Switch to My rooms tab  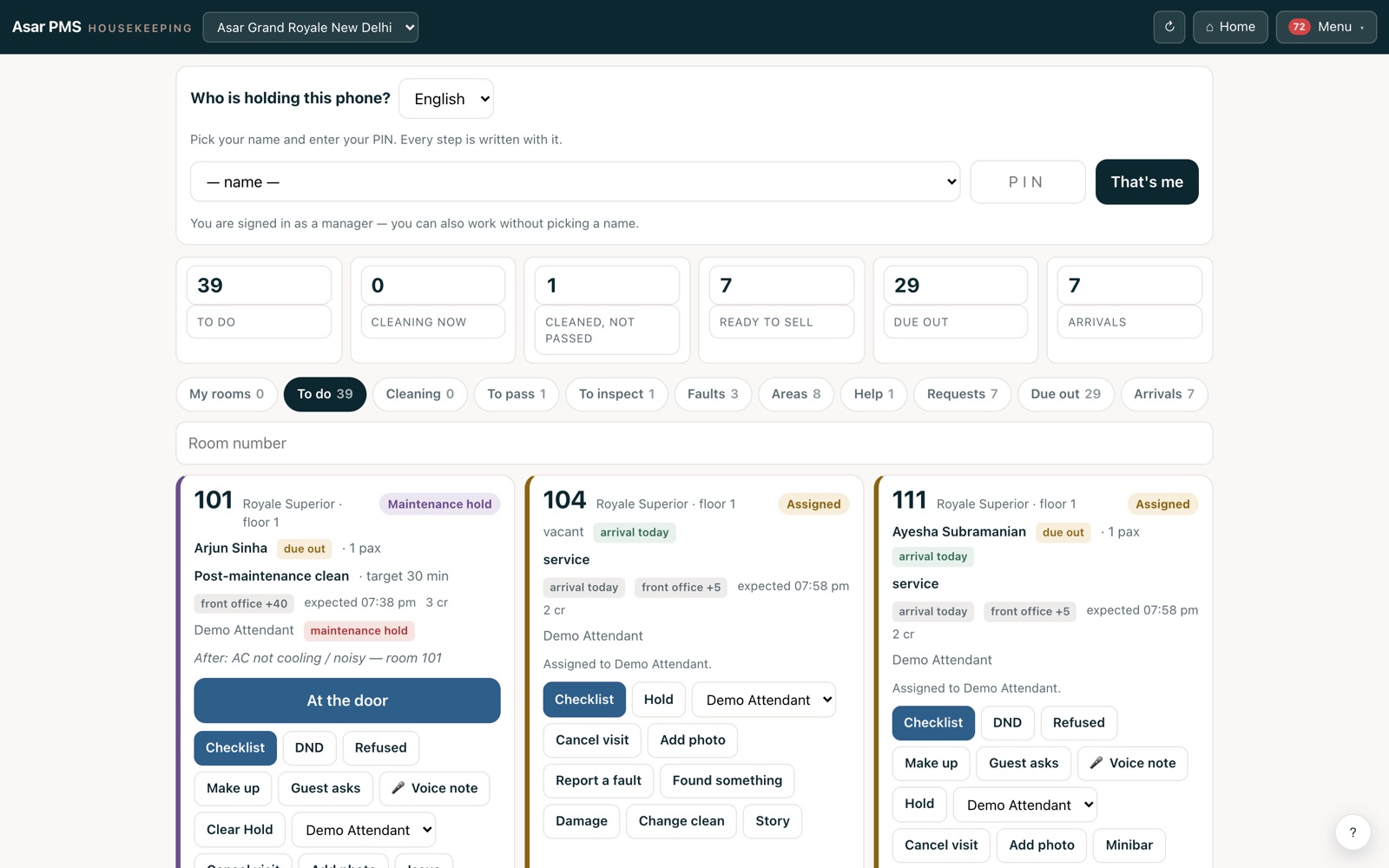coord(227,394)
